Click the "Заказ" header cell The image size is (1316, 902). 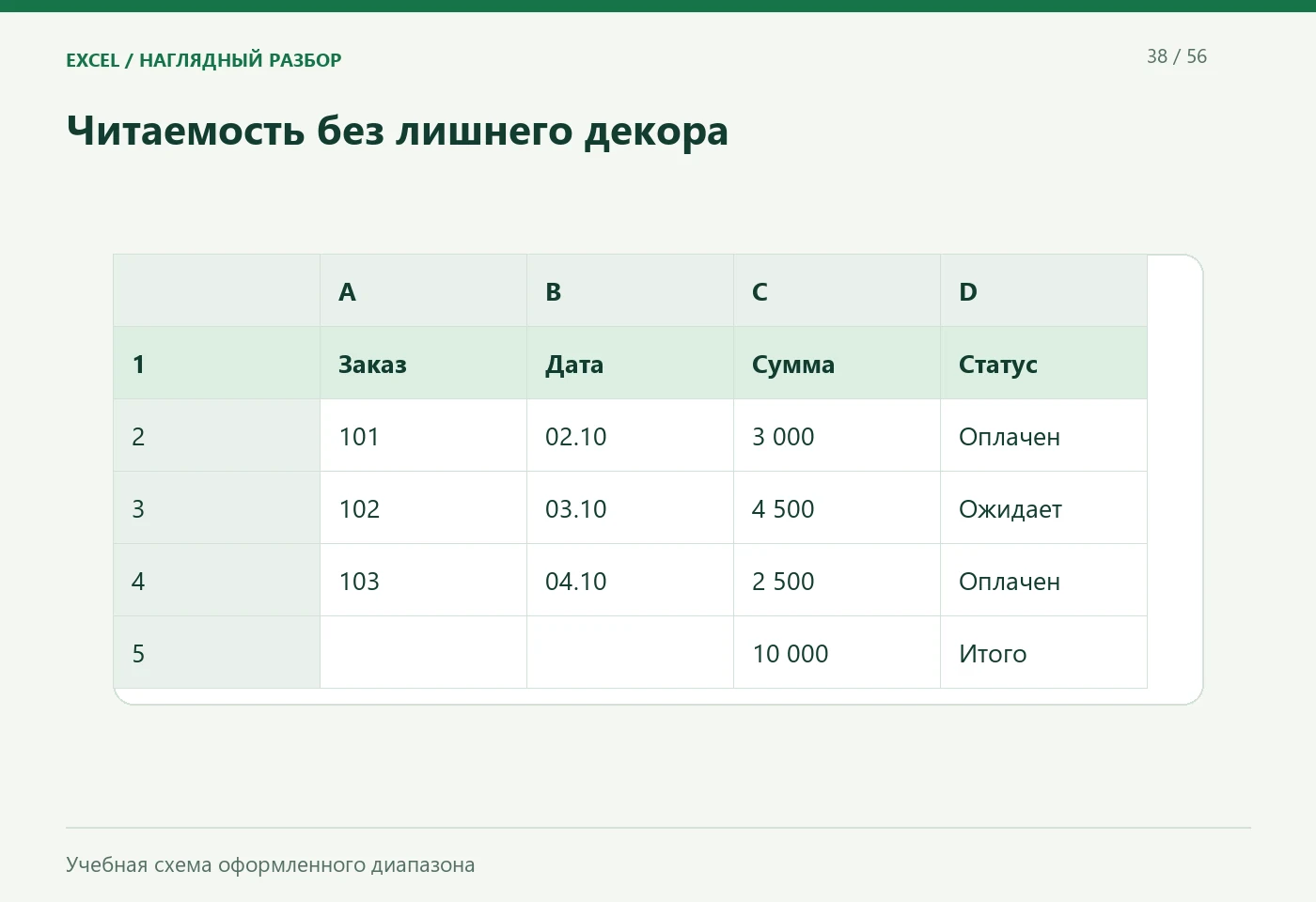pyautogui.click(x=423, y=364)
